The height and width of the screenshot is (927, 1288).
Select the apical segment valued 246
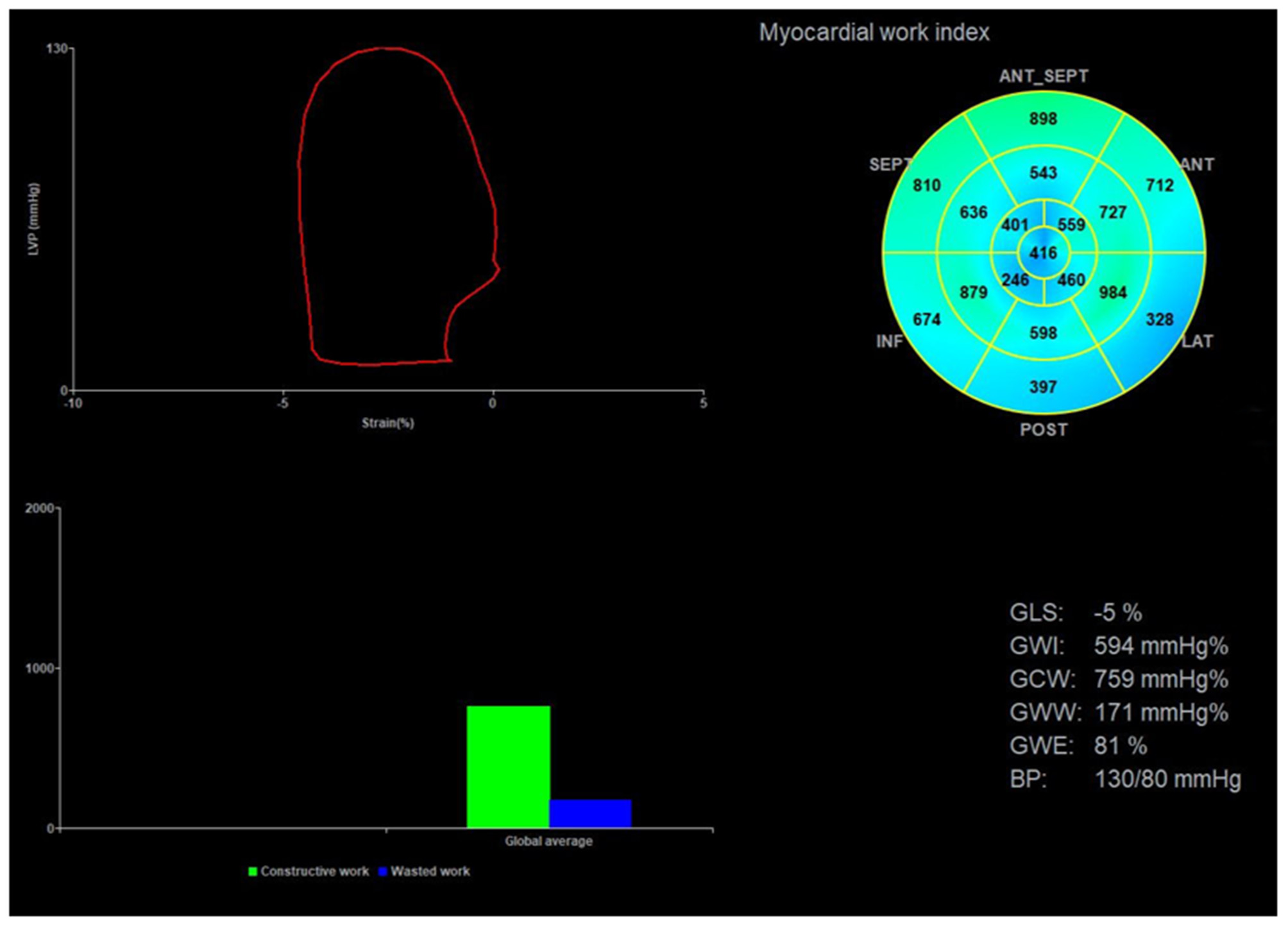(1015, 280)
